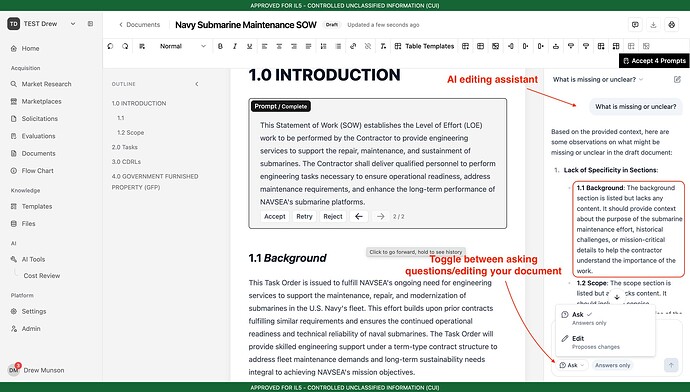The width and height of the screenshot is (690, 392).
Task: Select Edit mode, Proposes changes
Action: tap(605, 342)
